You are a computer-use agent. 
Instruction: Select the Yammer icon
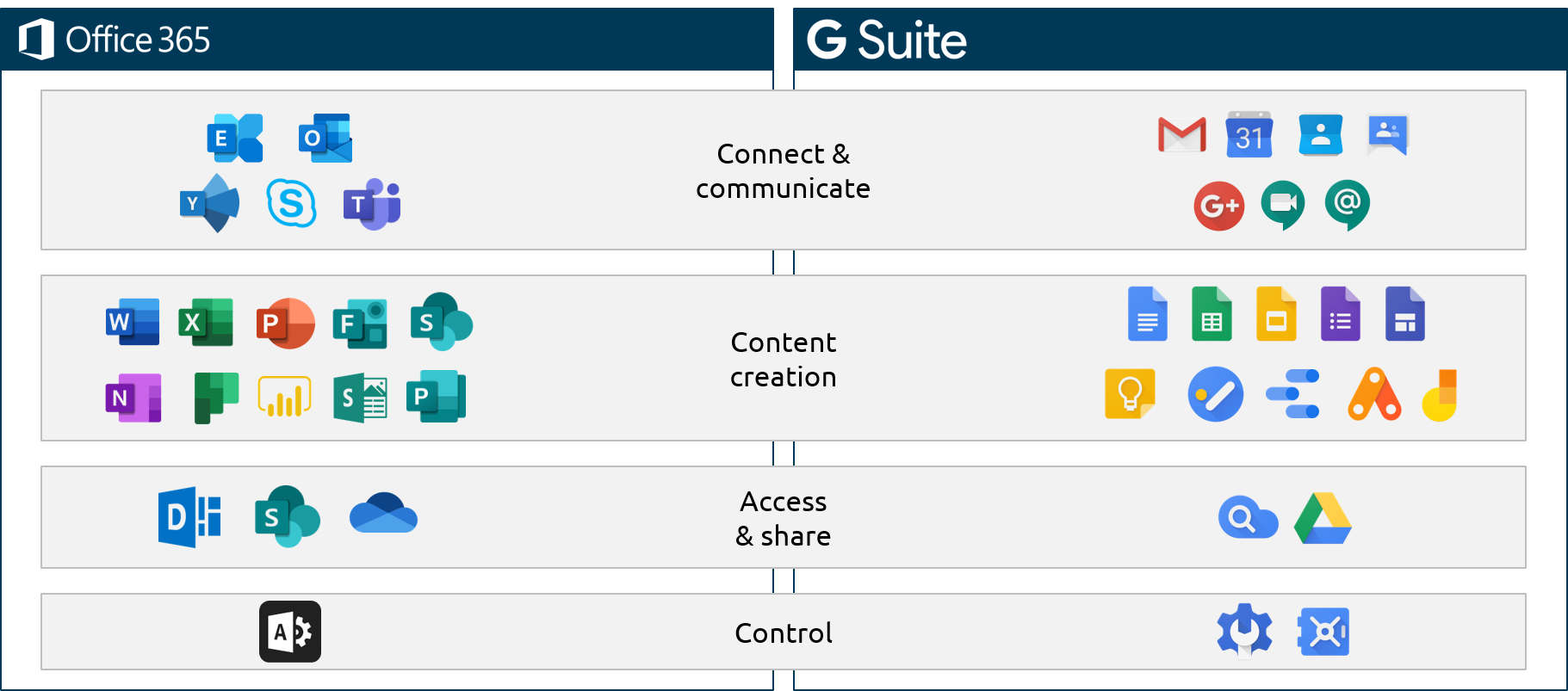point(209,203)
